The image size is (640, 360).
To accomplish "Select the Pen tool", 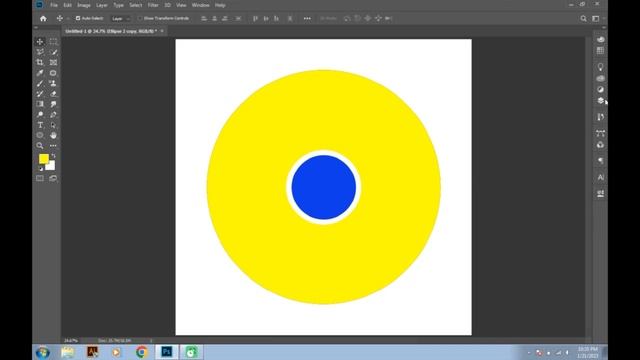I will [53, 115].
